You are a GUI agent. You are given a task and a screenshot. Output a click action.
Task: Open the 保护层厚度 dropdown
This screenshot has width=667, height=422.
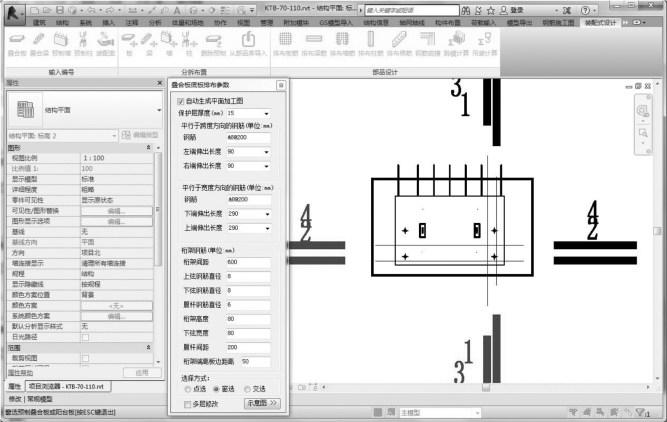(266, 114)
